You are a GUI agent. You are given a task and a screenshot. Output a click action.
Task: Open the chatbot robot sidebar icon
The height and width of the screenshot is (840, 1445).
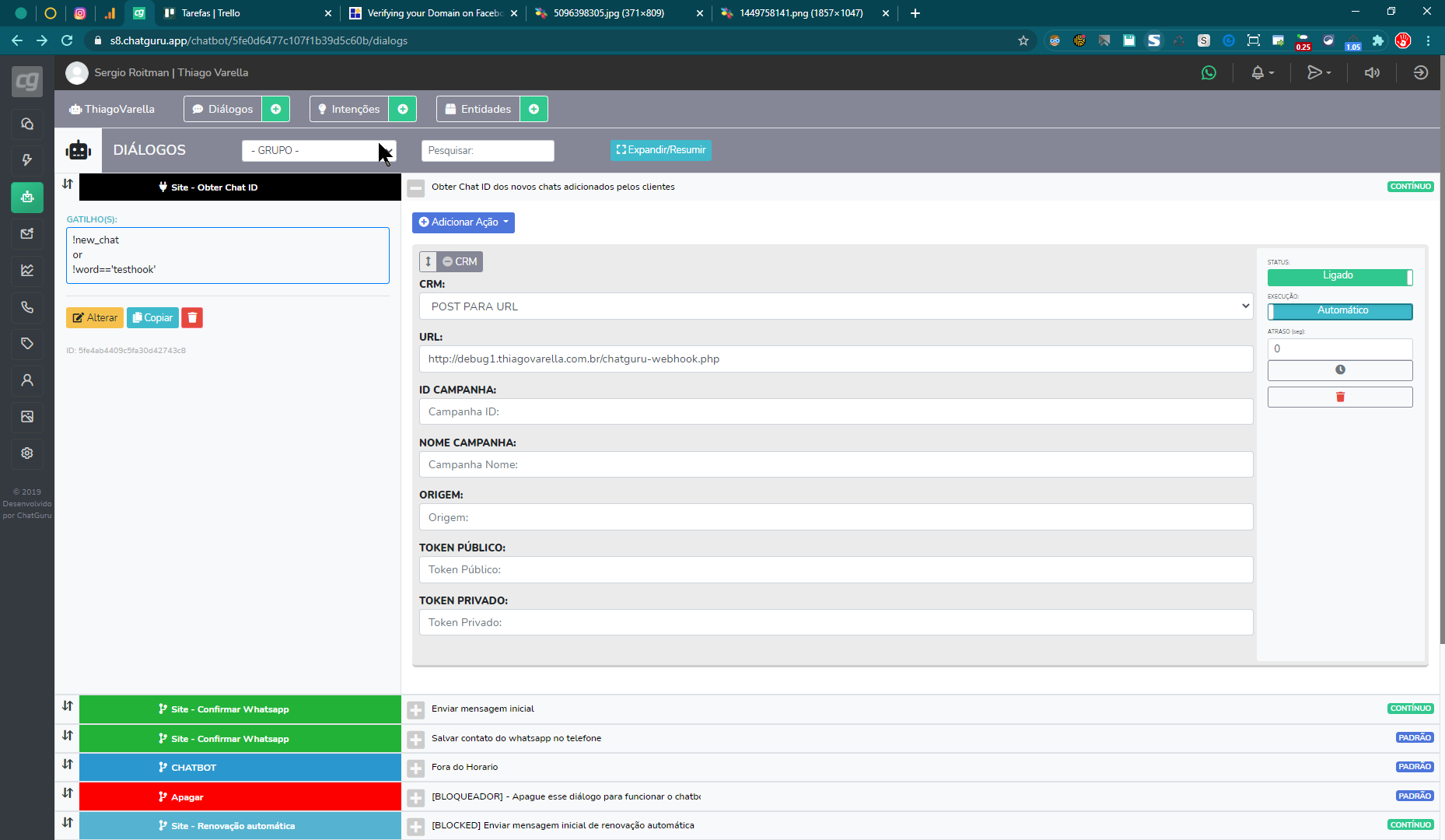(x=27, y=197)
